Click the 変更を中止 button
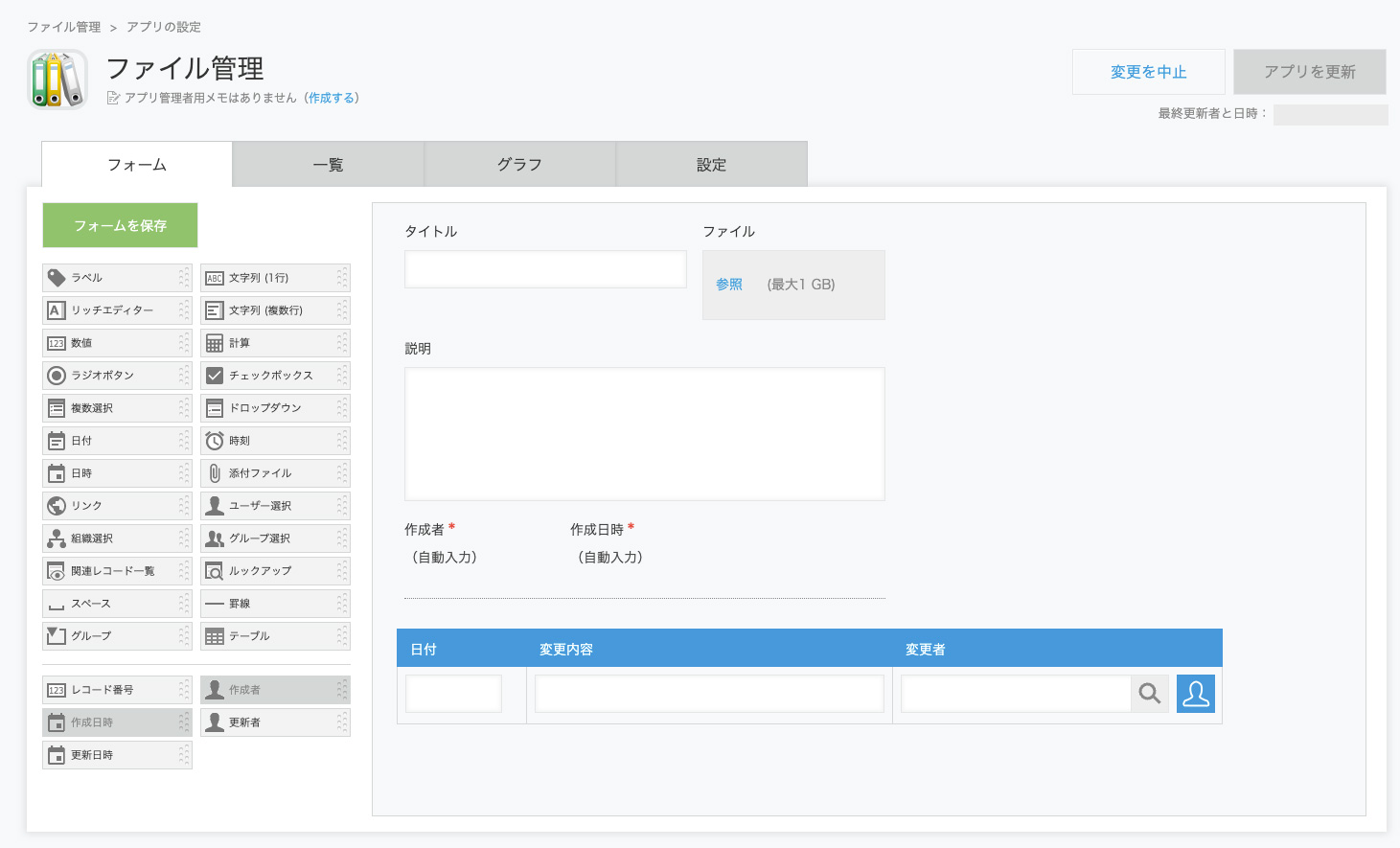 point(1149,72)
